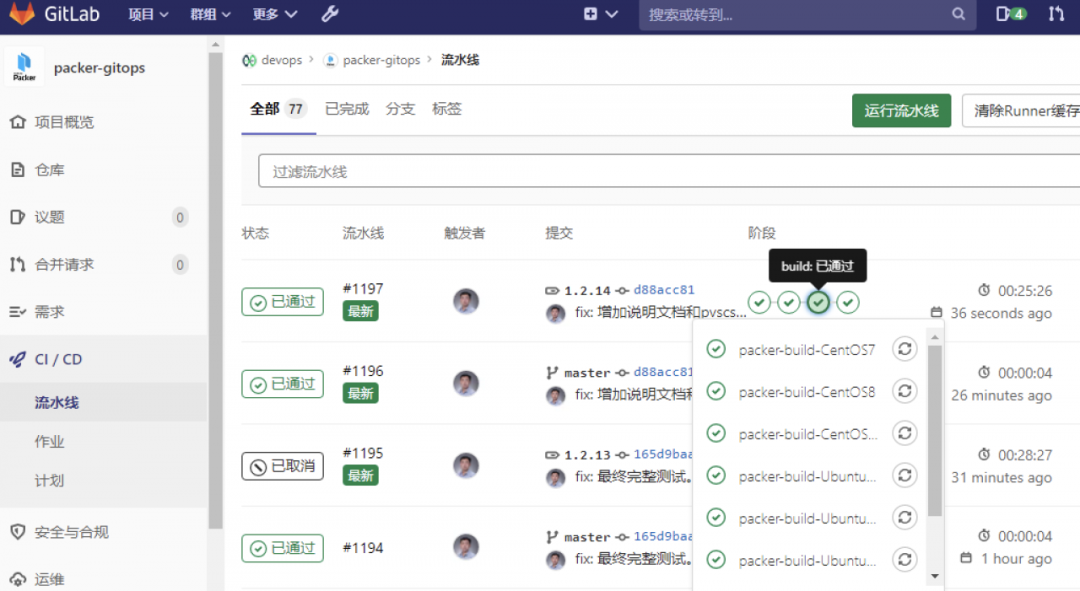Click trigger user avatar for pipeline #1197
This screenshot has width=1080, height=591.
tap(466, 301)
